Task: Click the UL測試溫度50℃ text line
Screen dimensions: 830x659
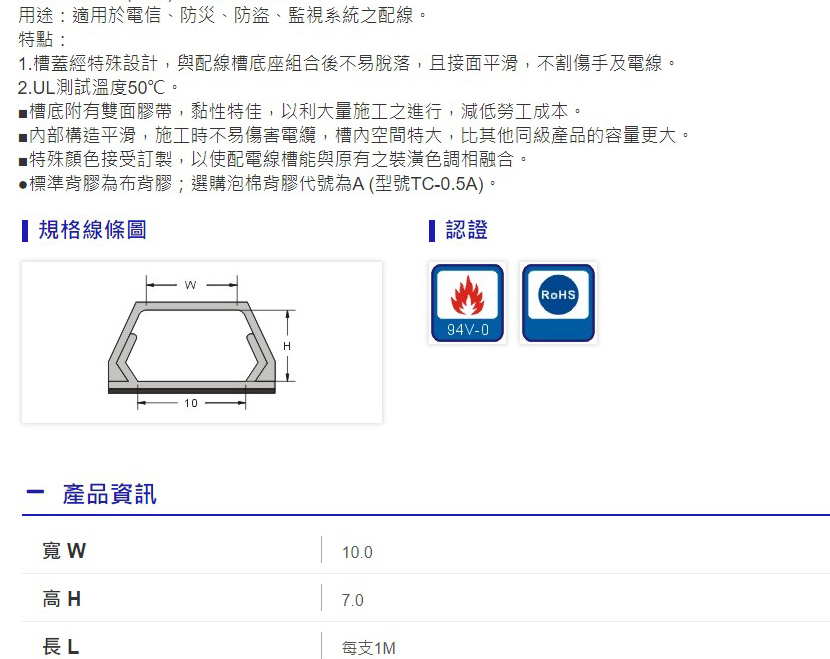Action: point(98,87)
